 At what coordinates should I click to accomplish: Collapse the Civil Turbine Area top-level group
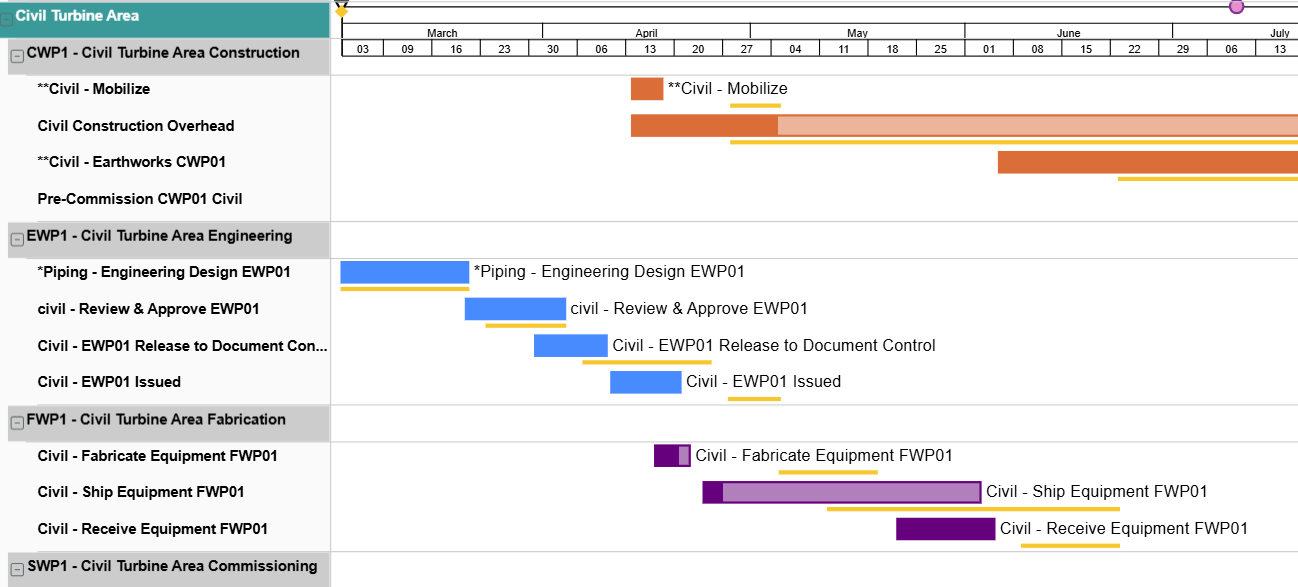tap(6, 19)
